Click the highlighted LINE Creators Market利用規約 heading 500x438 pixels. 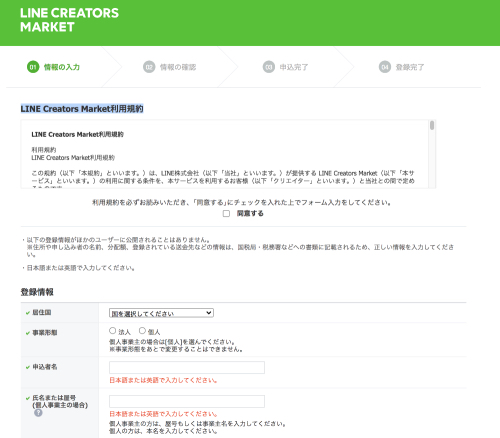click(x=82, y=109)
